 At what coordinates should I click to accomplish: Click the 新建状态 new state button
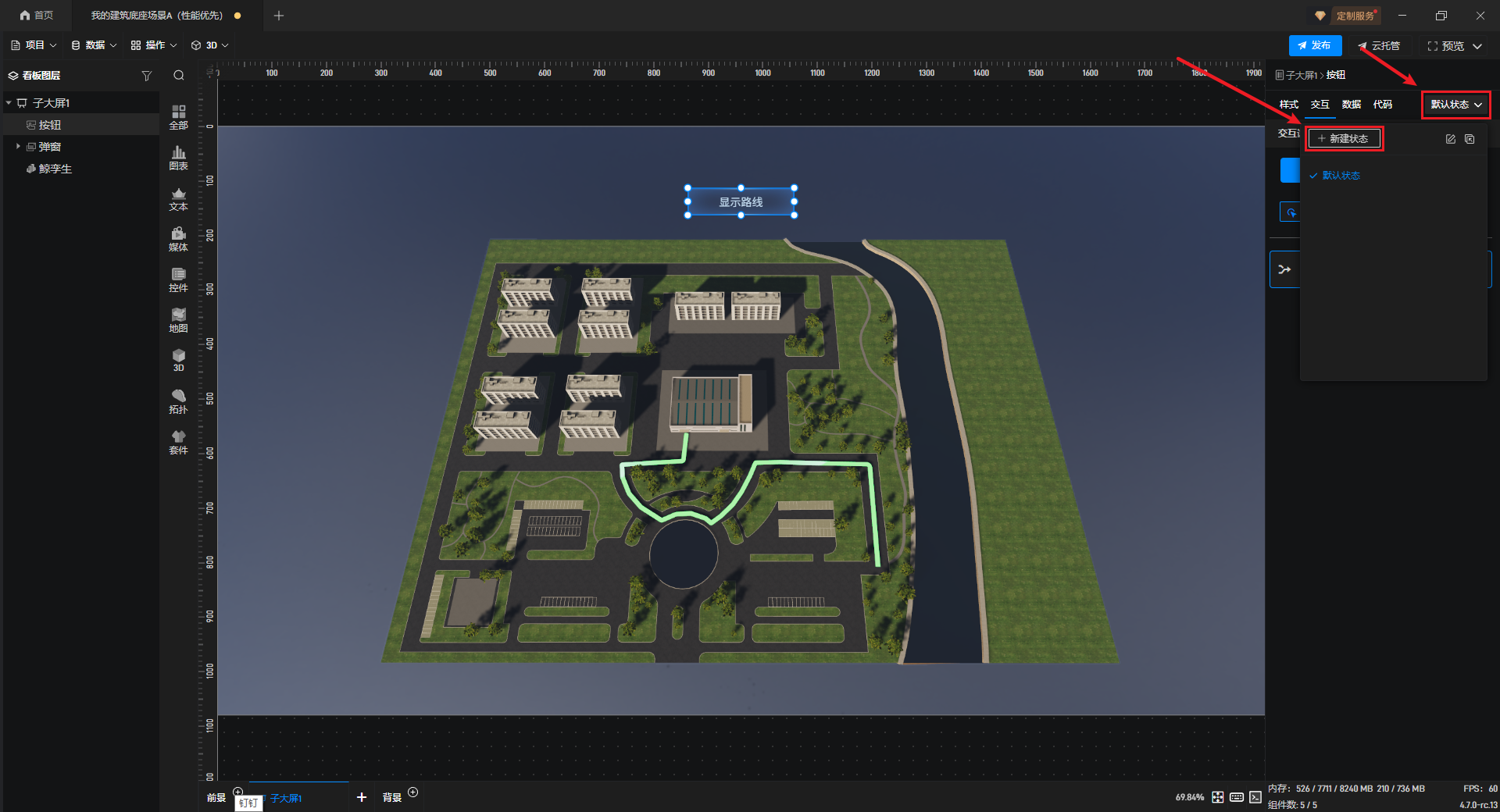(x=1344, y=139)
